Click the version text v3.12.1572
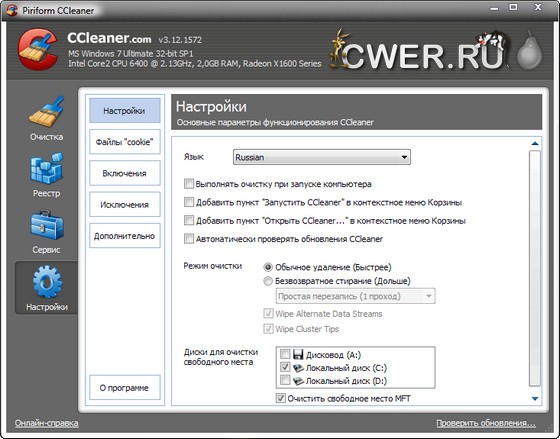 (x=180, y=40)
